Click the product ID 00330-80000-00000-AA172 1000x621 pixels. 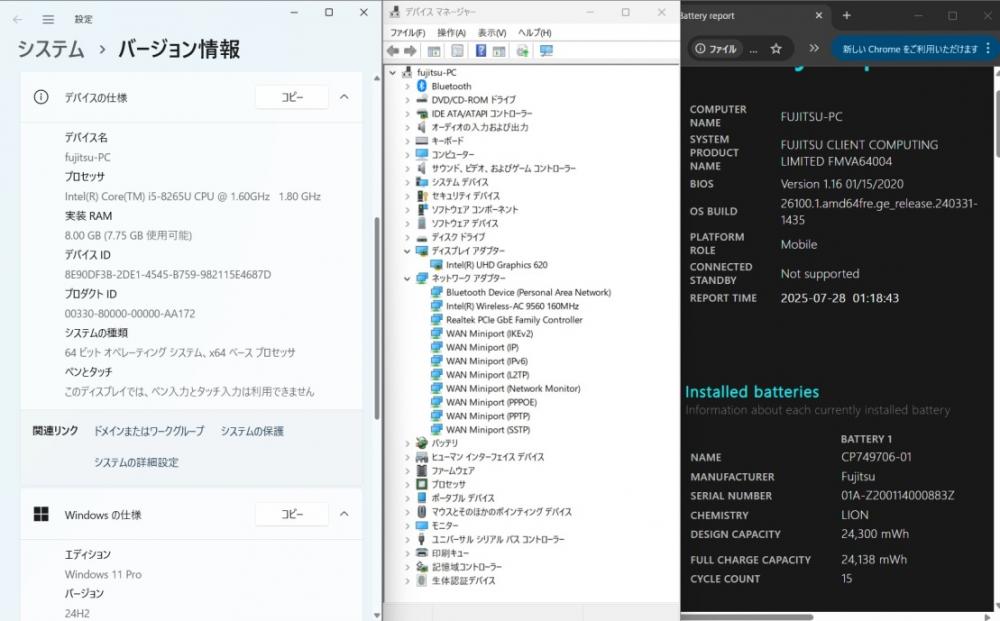pyautogui.click(x=130, y=314)
